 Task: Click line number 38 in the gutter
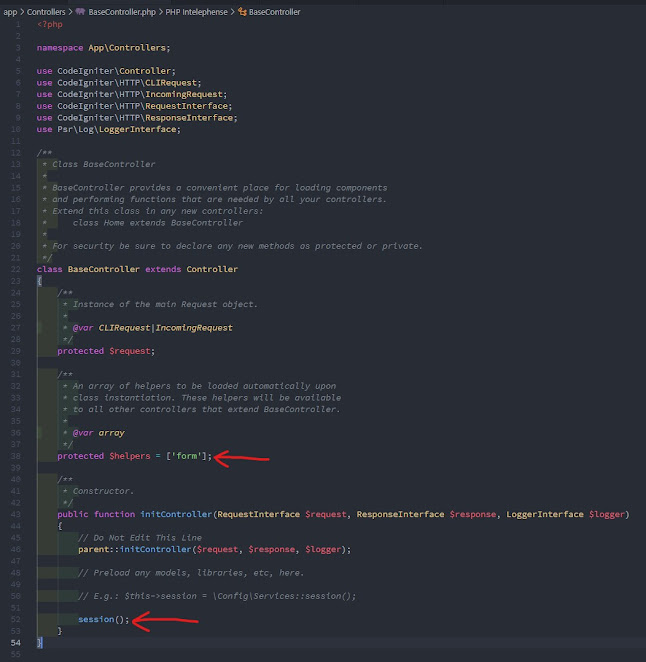pyautogui.click(x=16, y=456)
